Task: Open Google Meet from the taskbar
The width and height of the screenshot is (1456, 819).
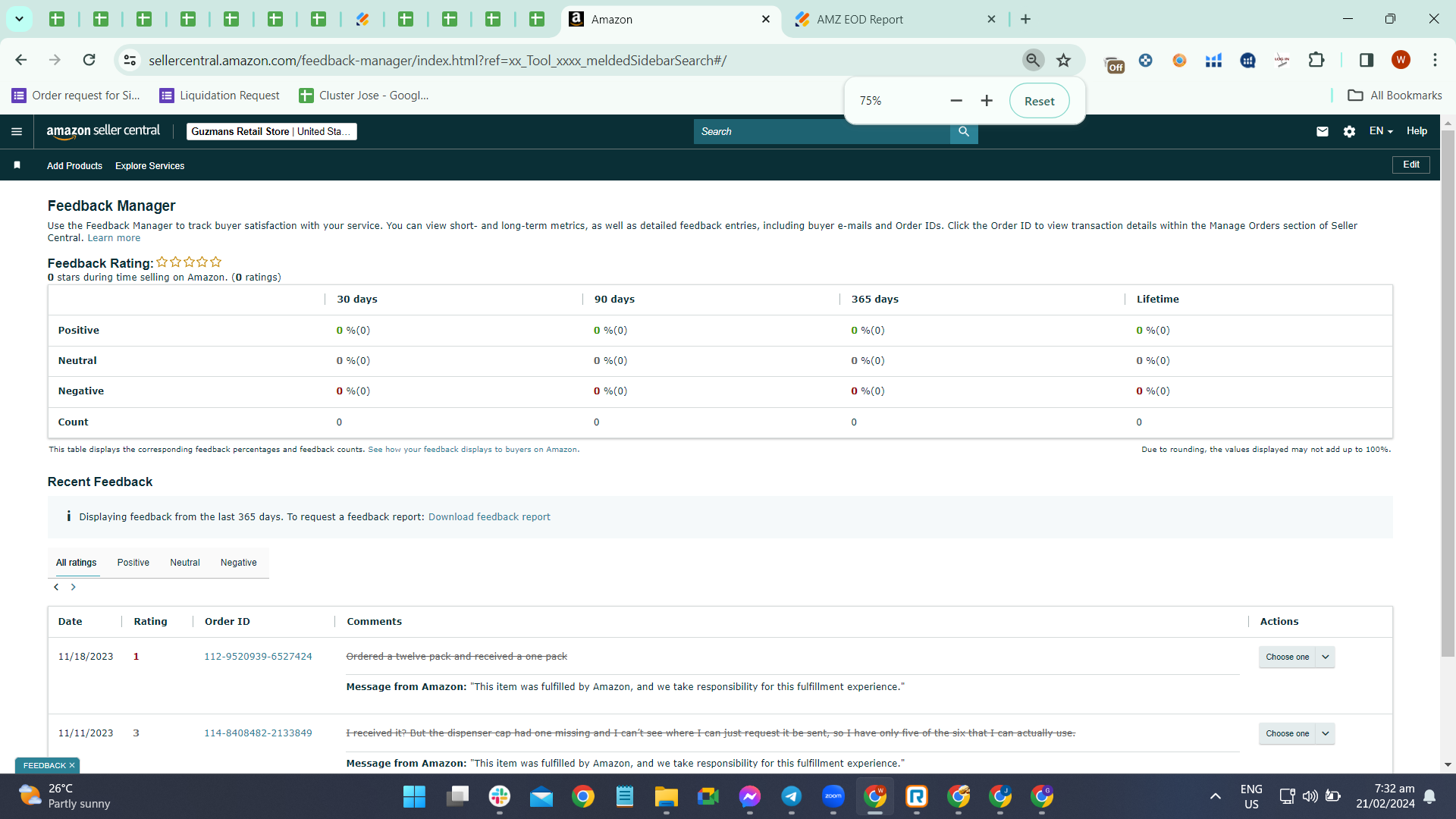Action: (708, 796)
